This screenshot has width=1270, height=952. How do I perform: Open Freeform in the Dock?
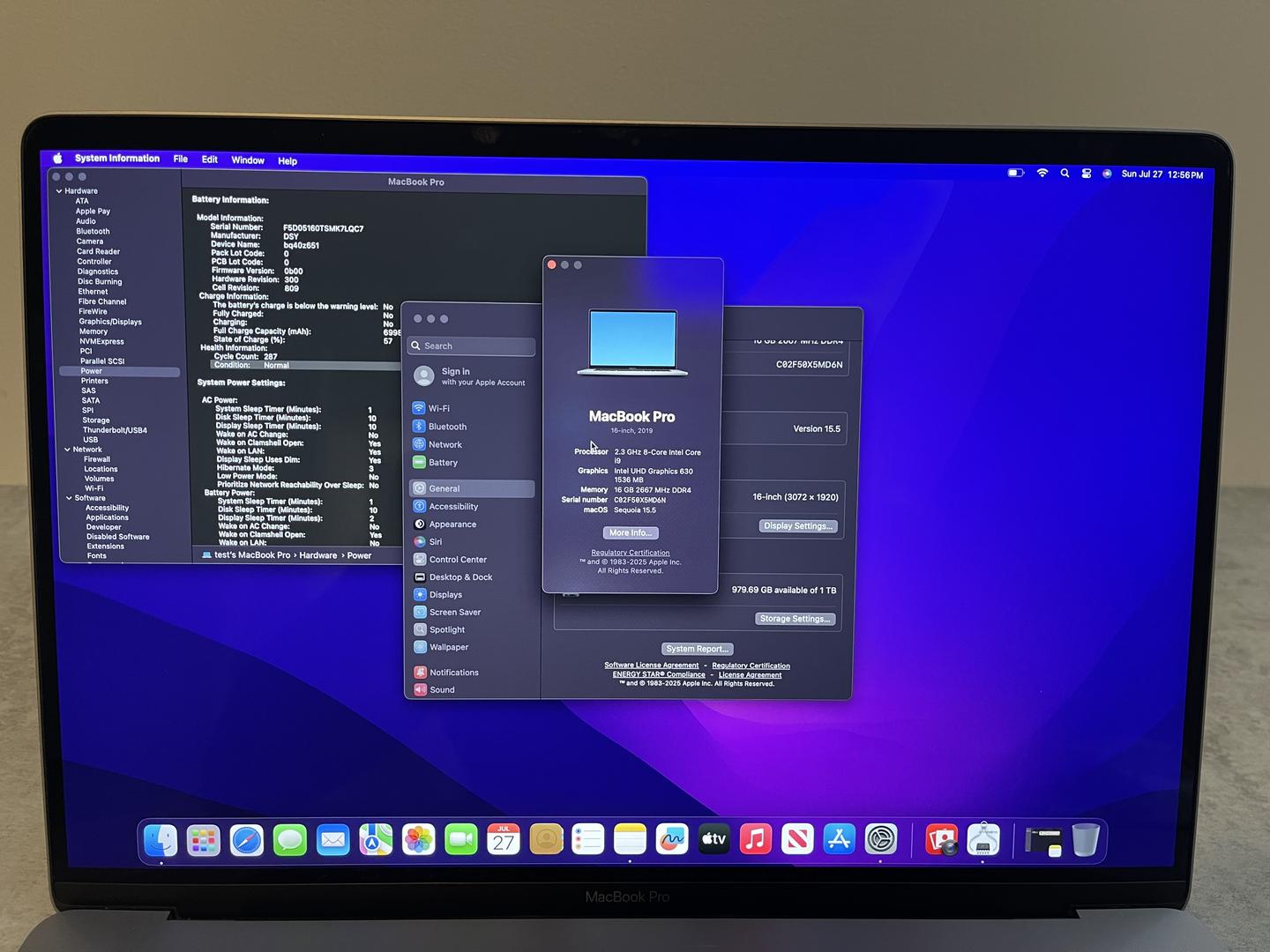click(672, 840)
